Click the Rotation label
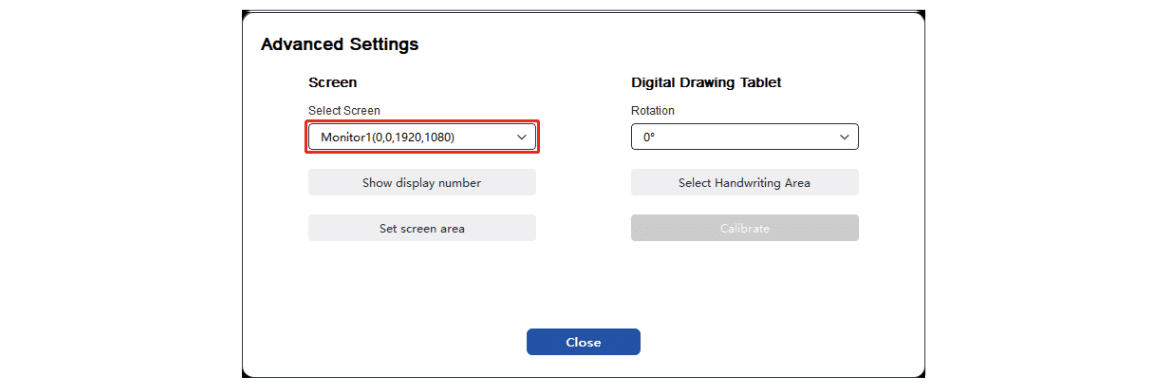The width and height of the screenshot is (1166, 386). (x=652, y=110)
